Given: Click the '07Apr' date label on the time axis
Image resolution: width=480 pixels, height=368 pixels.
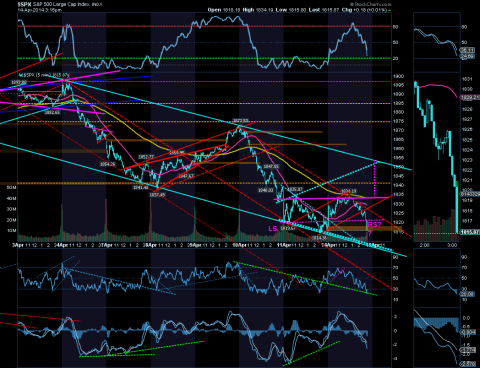Looking at the screenshot, I should pos(107,245).
